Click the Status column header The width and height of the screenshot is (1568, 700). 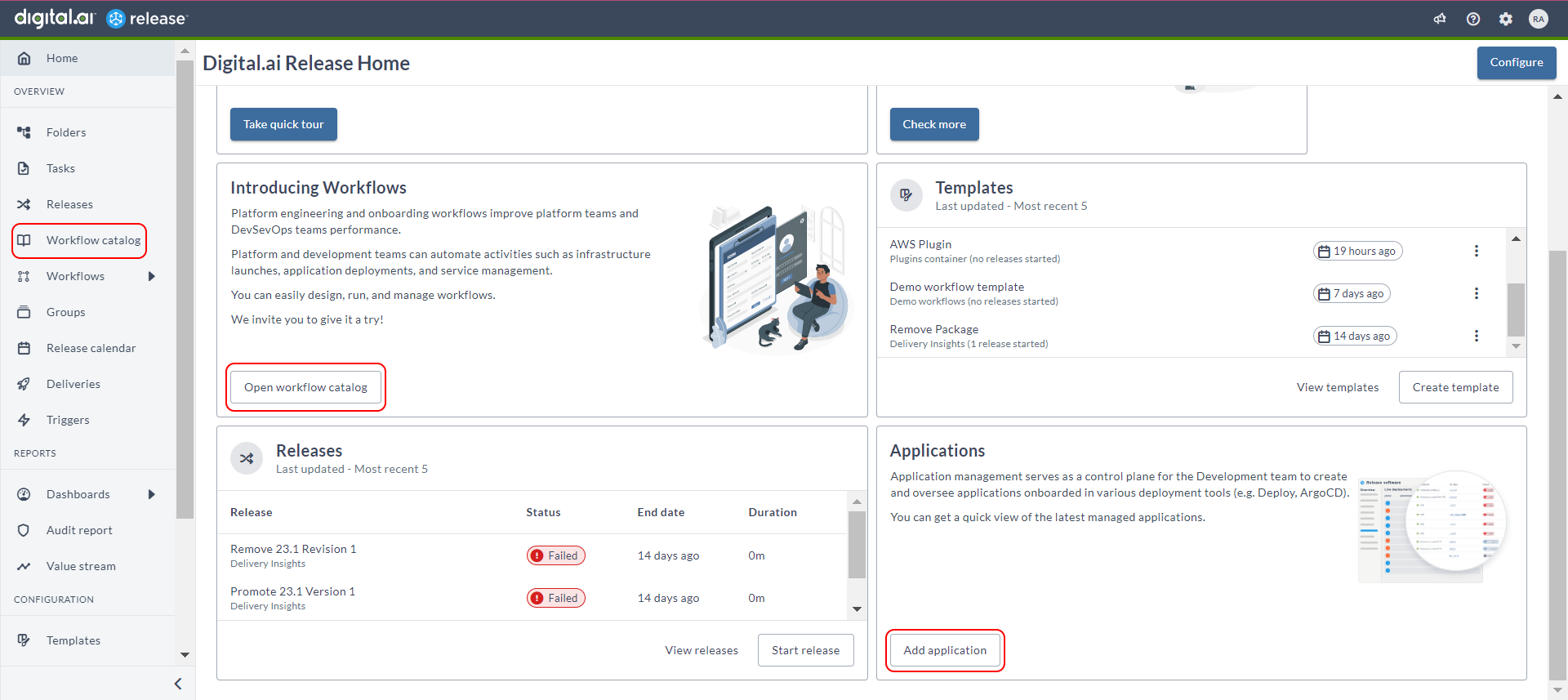point(543,512)
